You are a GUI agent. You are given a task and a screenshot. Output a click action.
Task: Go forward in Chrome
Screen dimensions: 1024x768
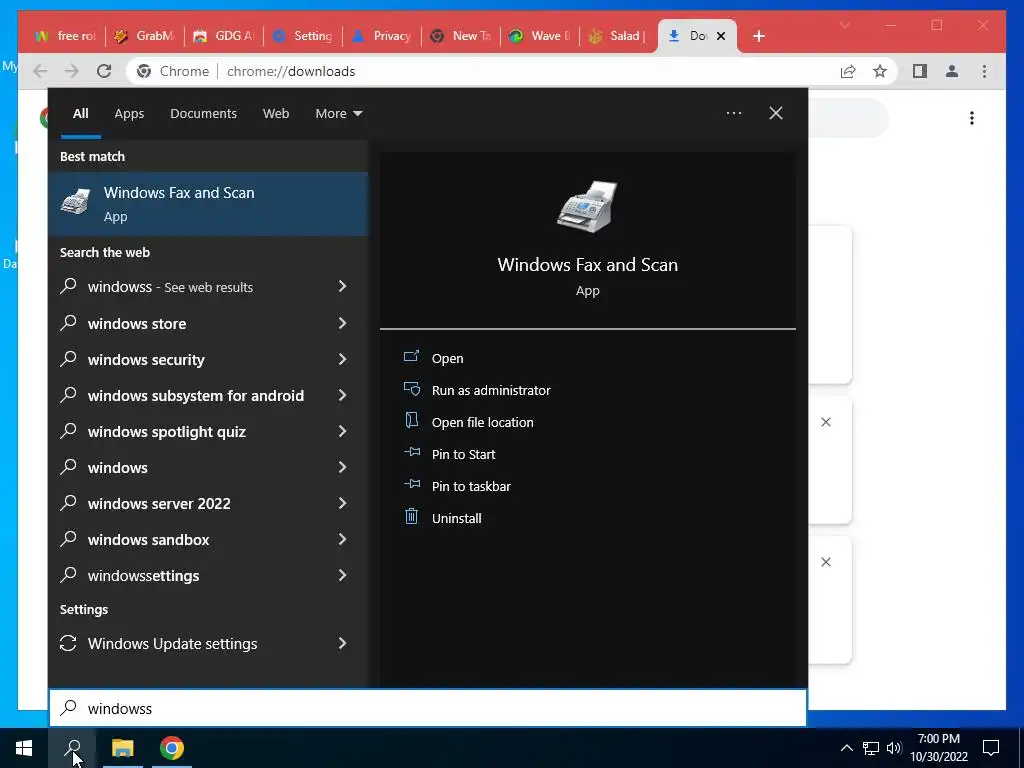pyautogui.click(x=71, y=71)
